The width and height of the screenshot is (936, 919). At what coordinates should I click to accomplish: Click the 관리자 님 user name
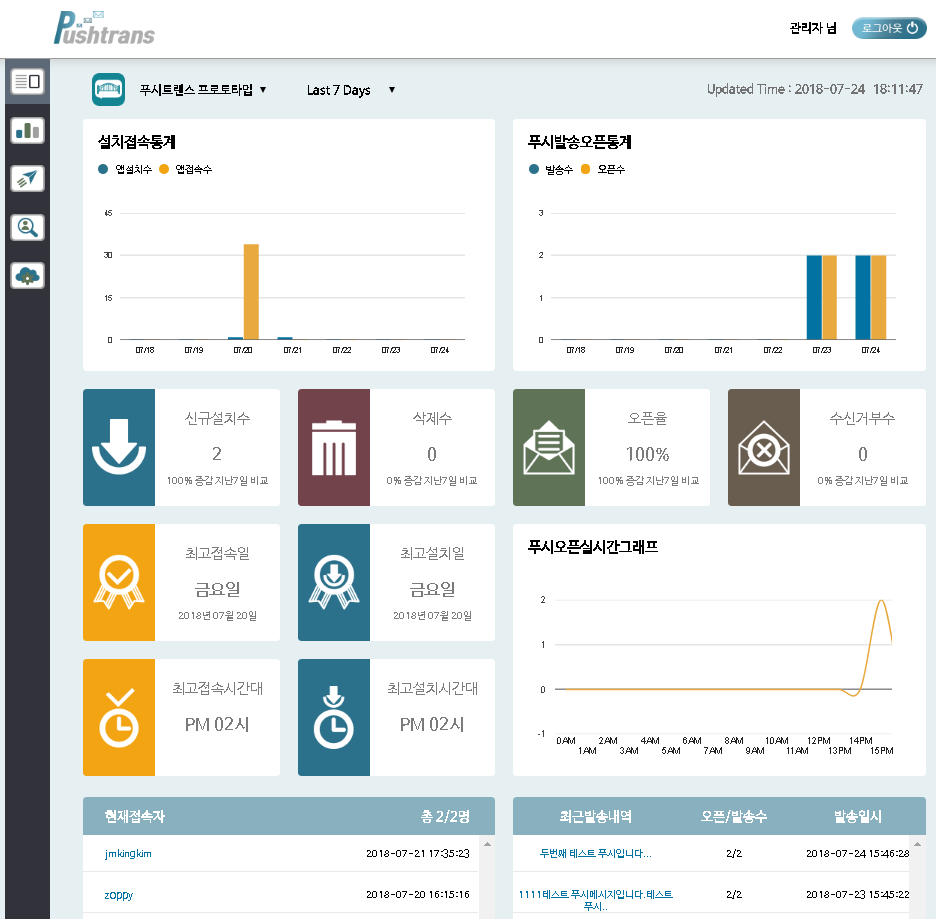click(x=813, y=28)
